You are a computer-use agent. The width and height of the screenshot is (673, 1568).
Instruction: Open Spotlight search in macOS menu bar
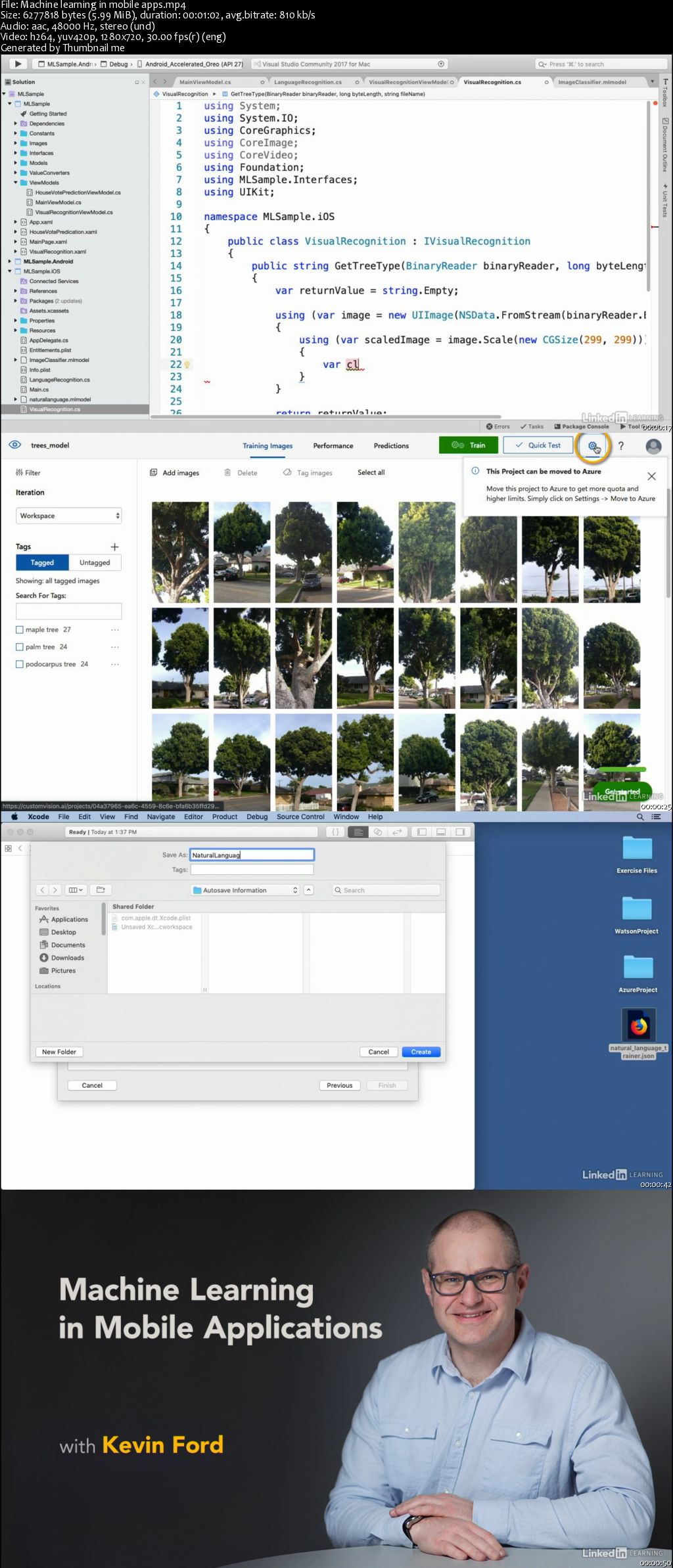click(x=640, y=817)
